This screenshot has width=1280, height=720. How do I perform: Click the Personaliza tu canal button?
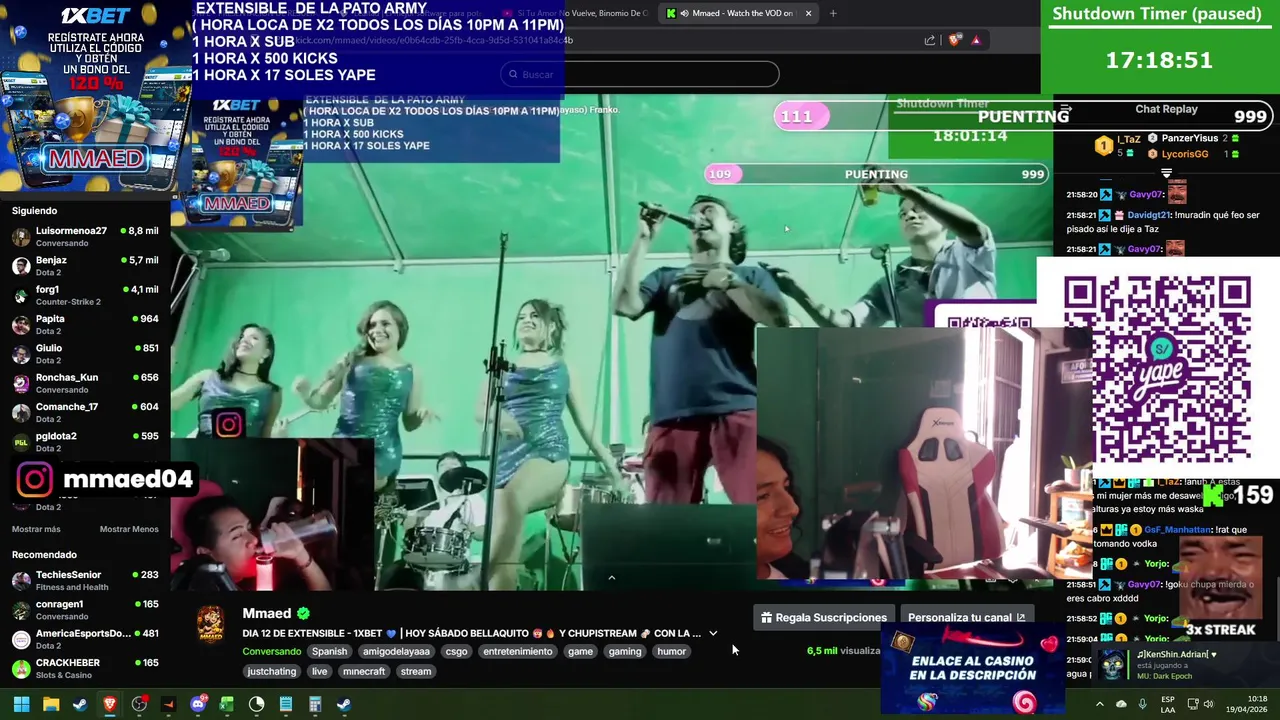(x=966, y=618)
